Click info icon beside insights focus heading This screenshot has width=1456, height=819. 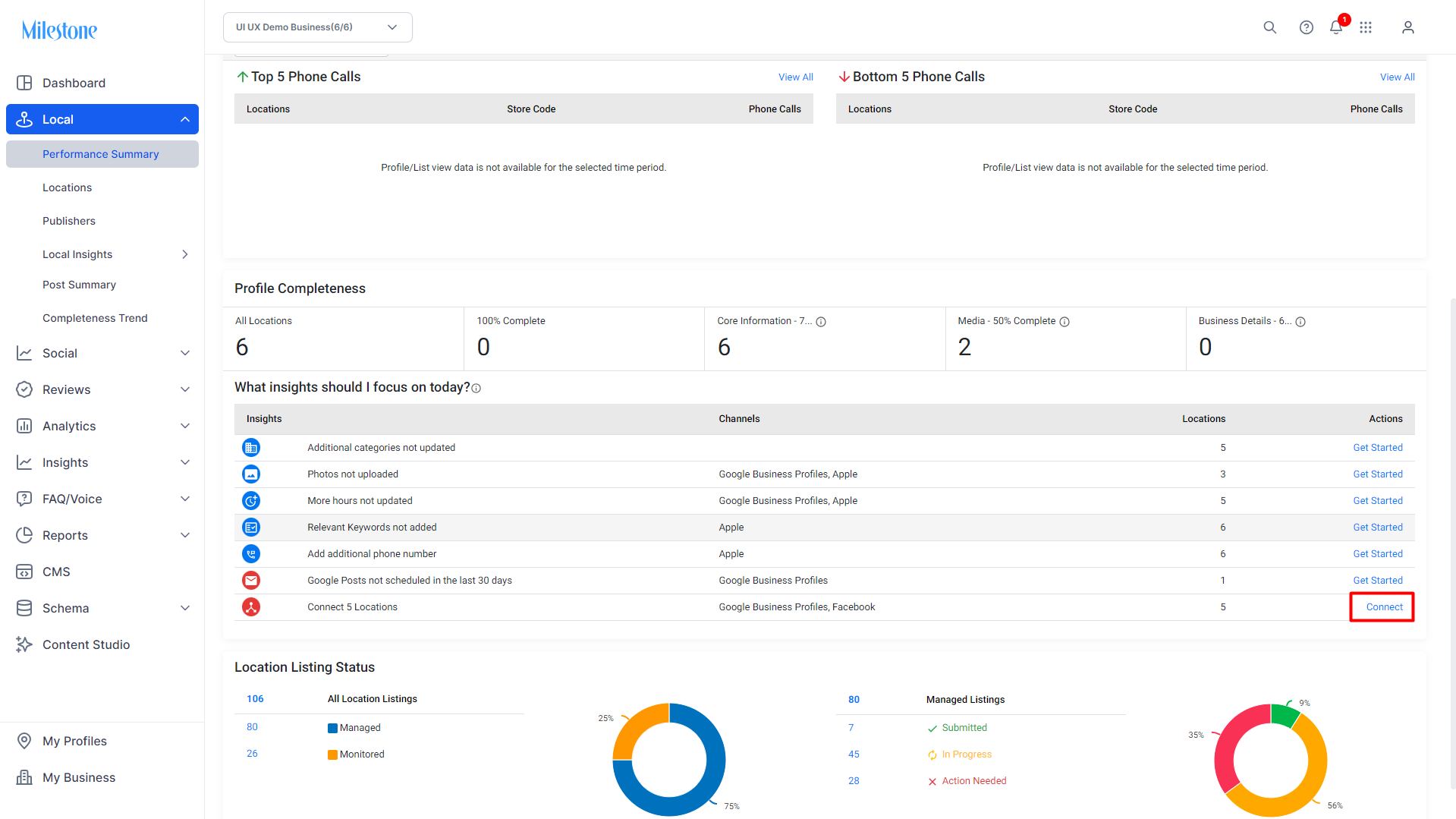coord(476,389)
